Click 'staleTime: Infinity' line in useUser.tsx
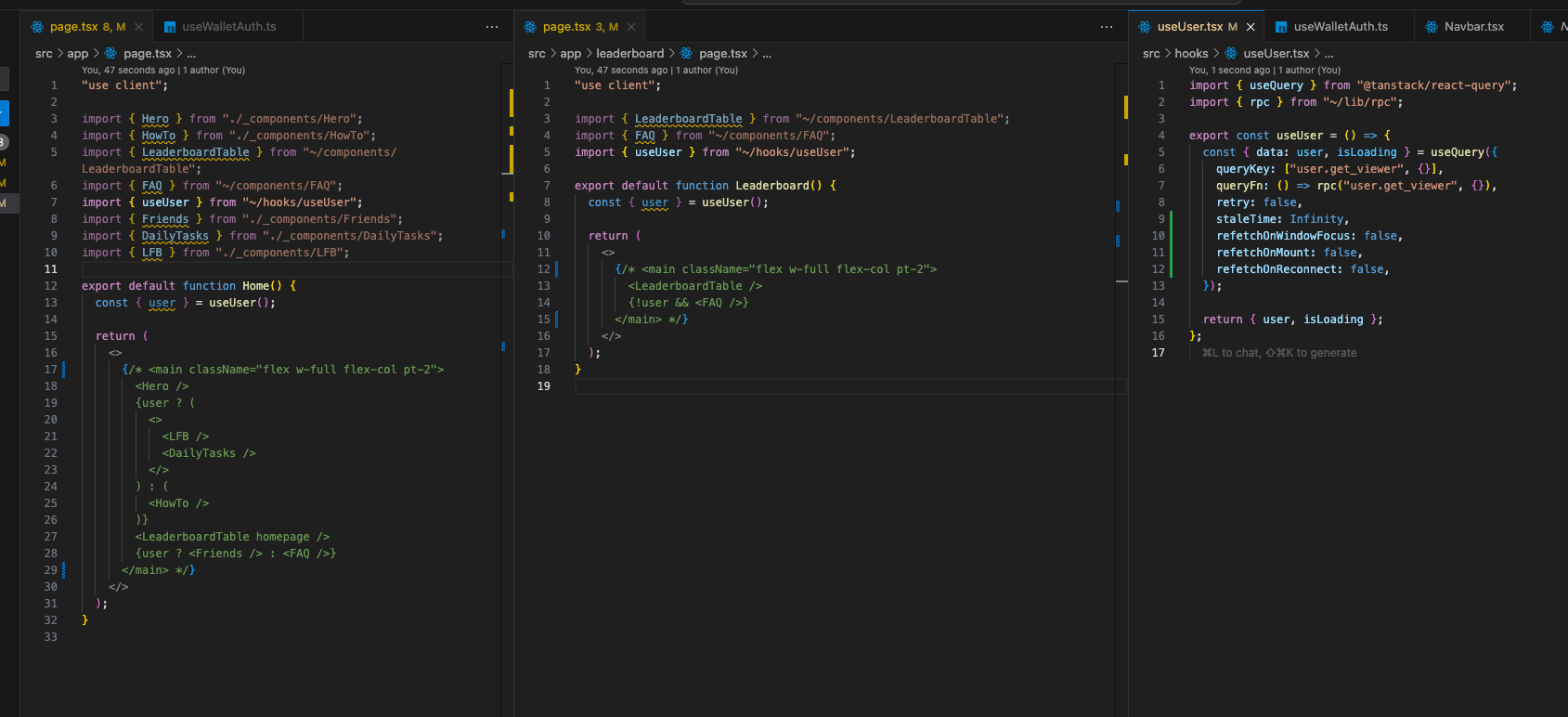The height and width of the screenshot is (717, 1568). pos(1281,219)
